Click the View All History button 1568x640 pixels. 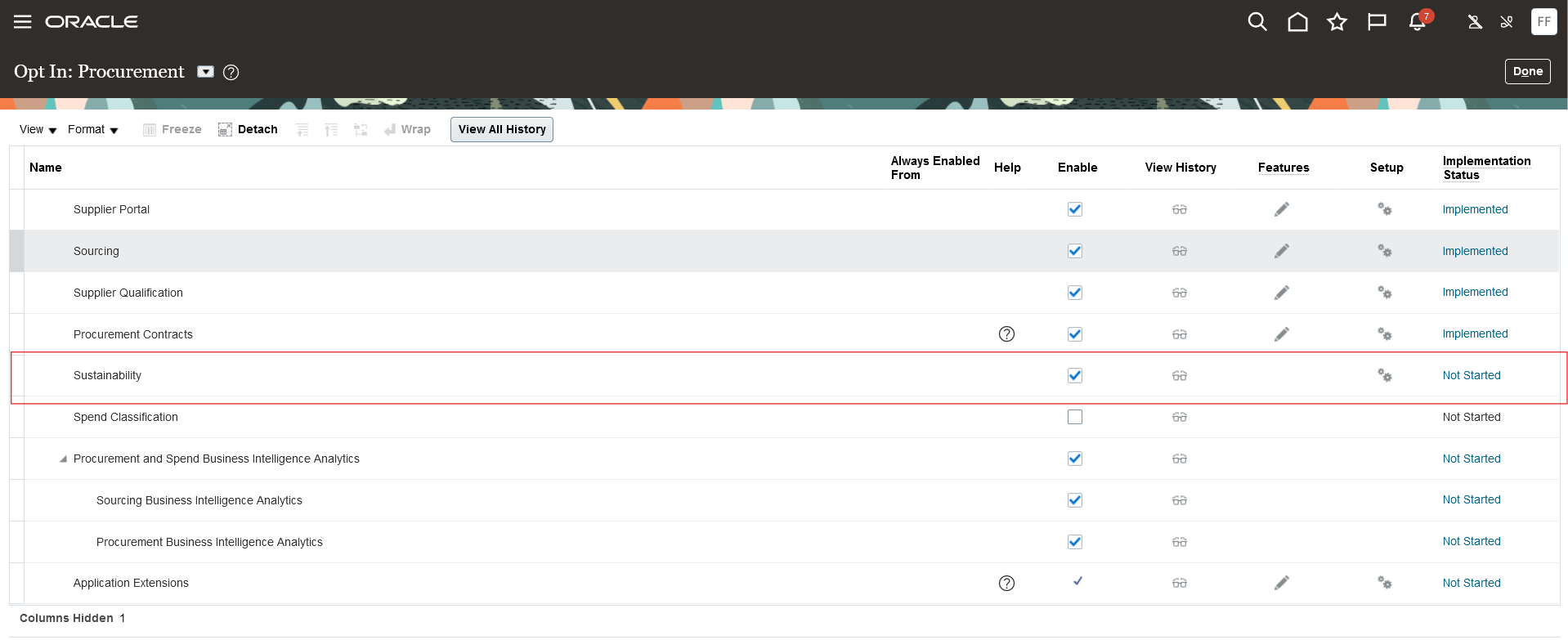click(x=502, y=129)
